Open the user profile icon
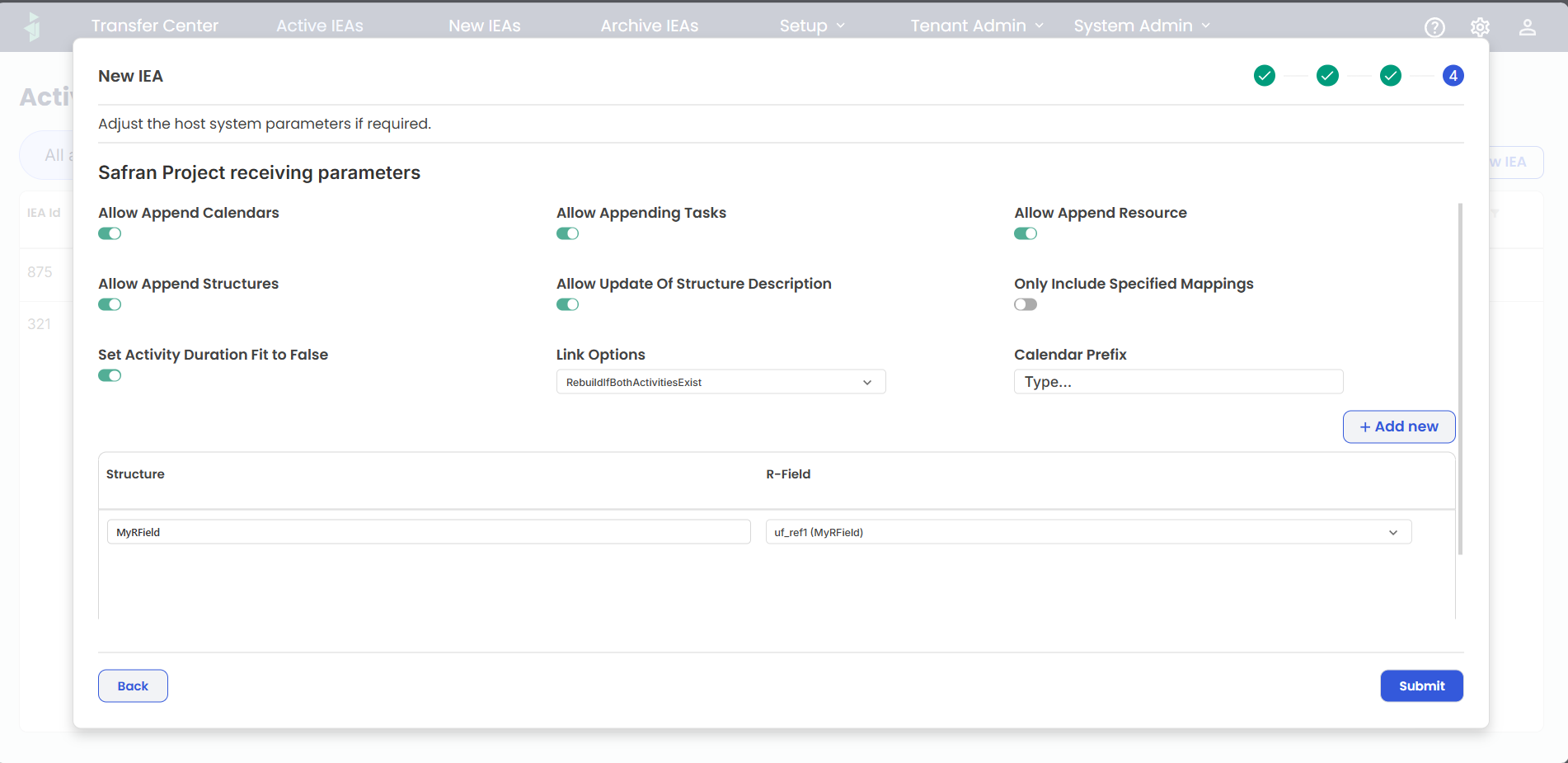The width and height of the screenshot is (1568, 763). coord(1527,27)
